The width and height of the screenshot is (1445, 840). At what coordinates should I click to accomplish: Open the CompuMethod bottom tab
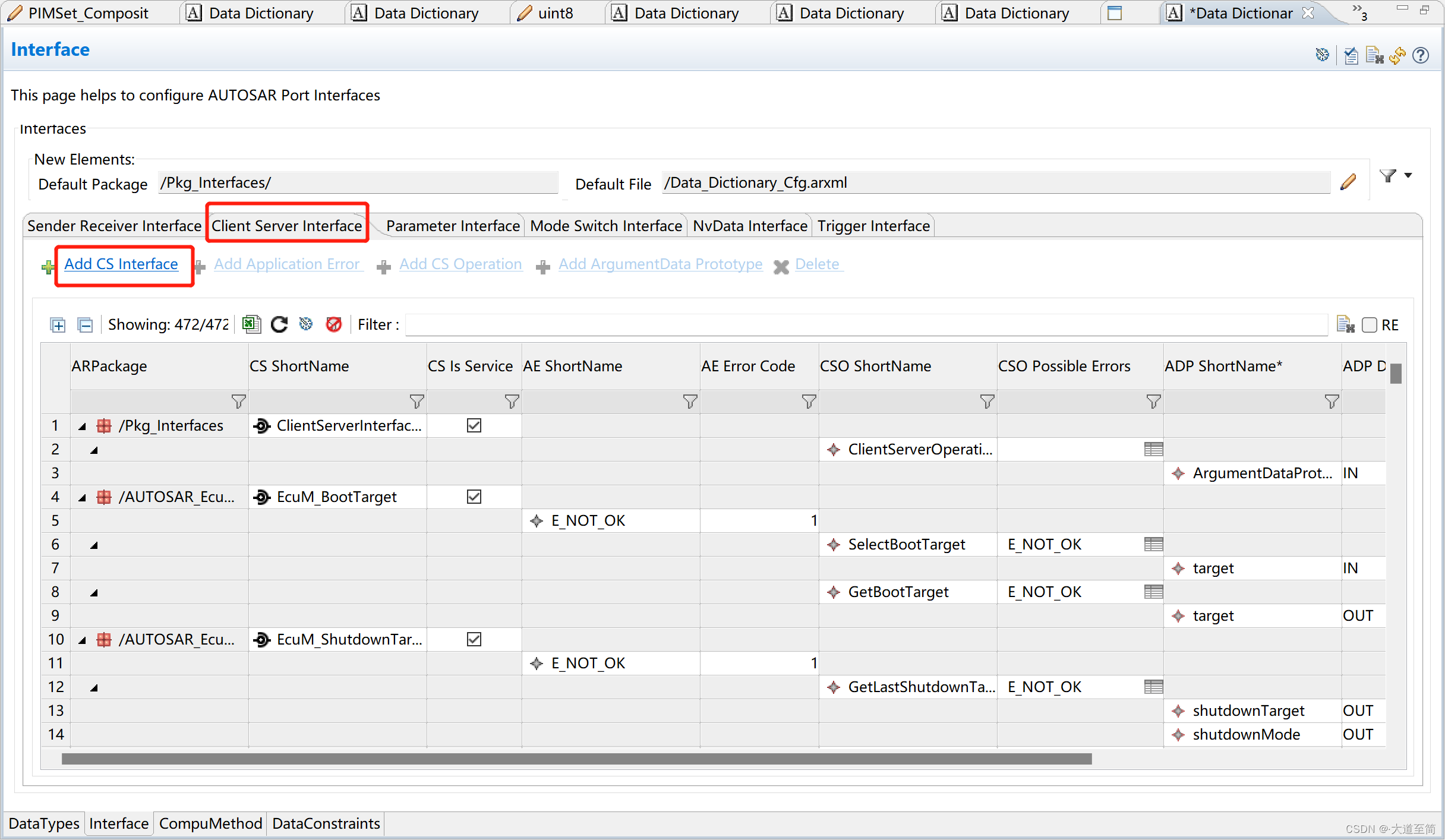(210, 823)
